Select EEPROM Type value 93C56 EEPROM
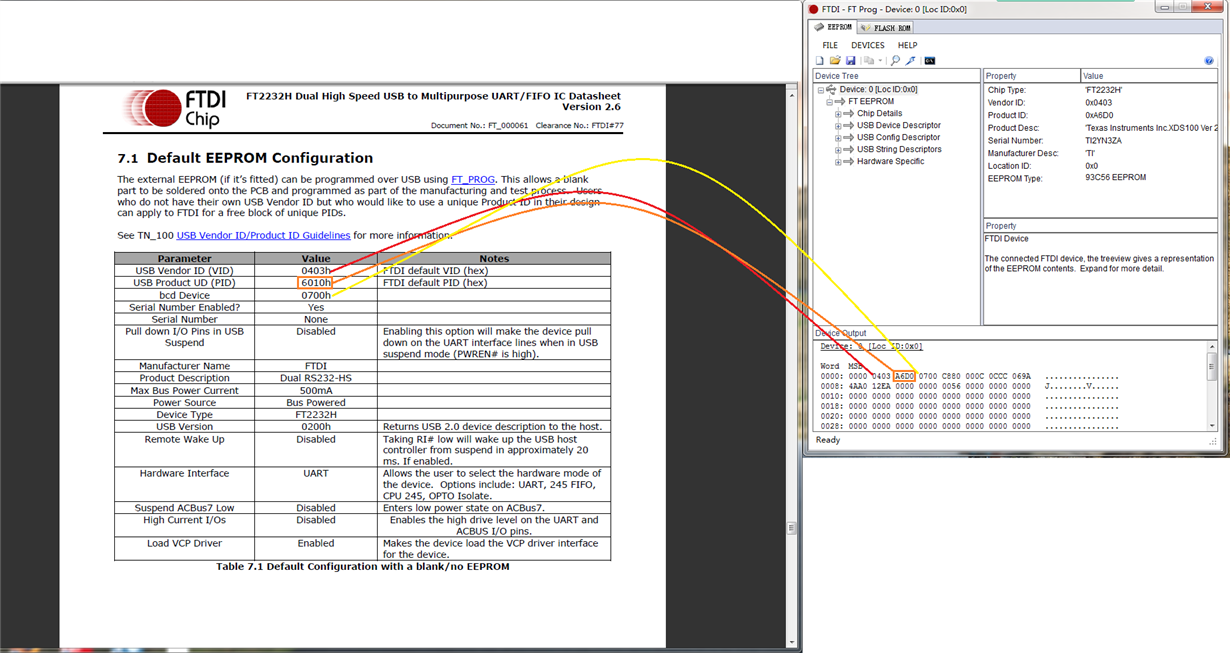 click(x=1115, y=178)
